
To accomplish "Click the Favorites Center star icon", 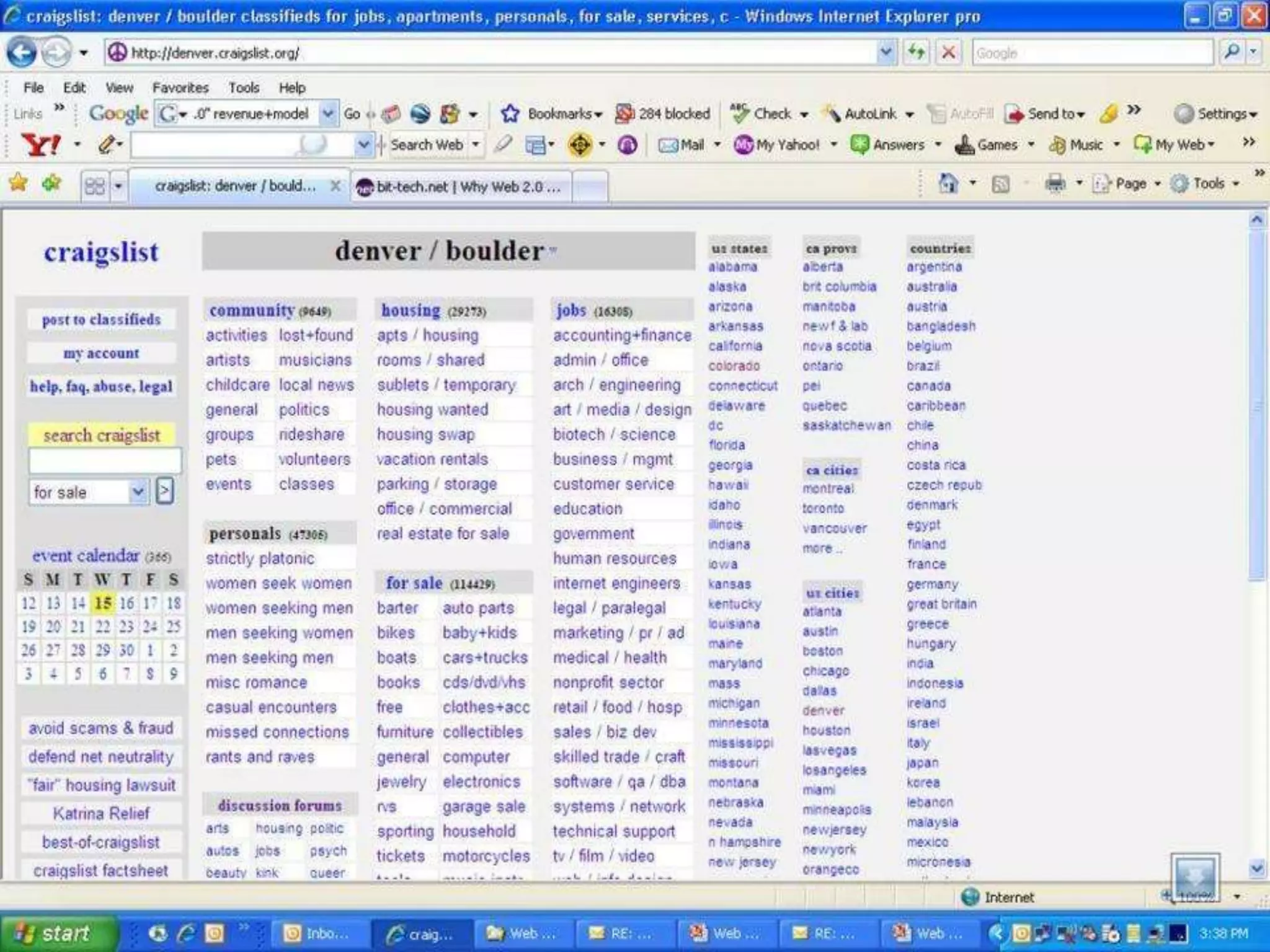I will (19, 183).
